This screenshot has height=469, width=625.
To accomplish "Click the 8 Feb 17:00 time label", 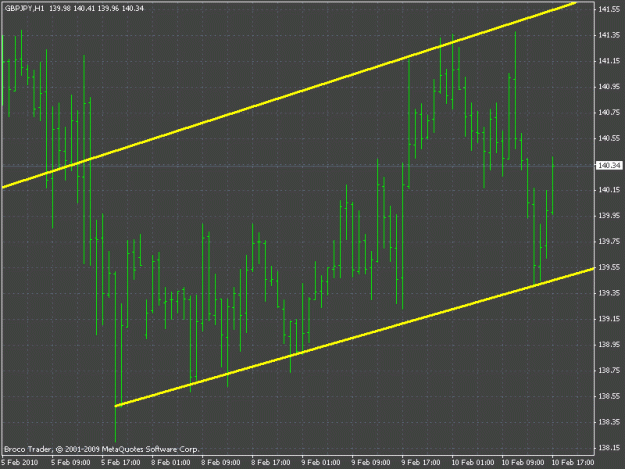I will pyautogui.click(x=271, y=462).
